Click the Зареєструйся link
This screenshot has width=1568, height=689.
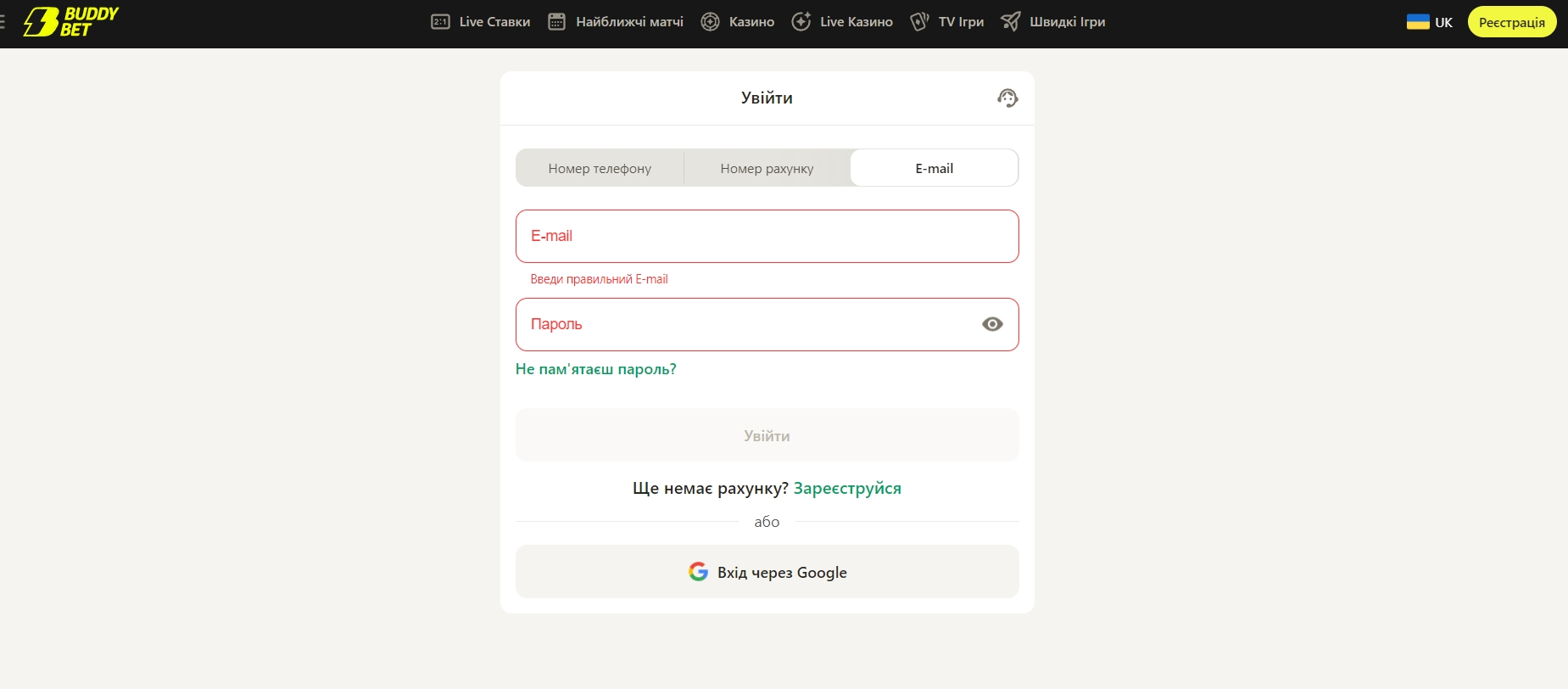coord(847,488)
